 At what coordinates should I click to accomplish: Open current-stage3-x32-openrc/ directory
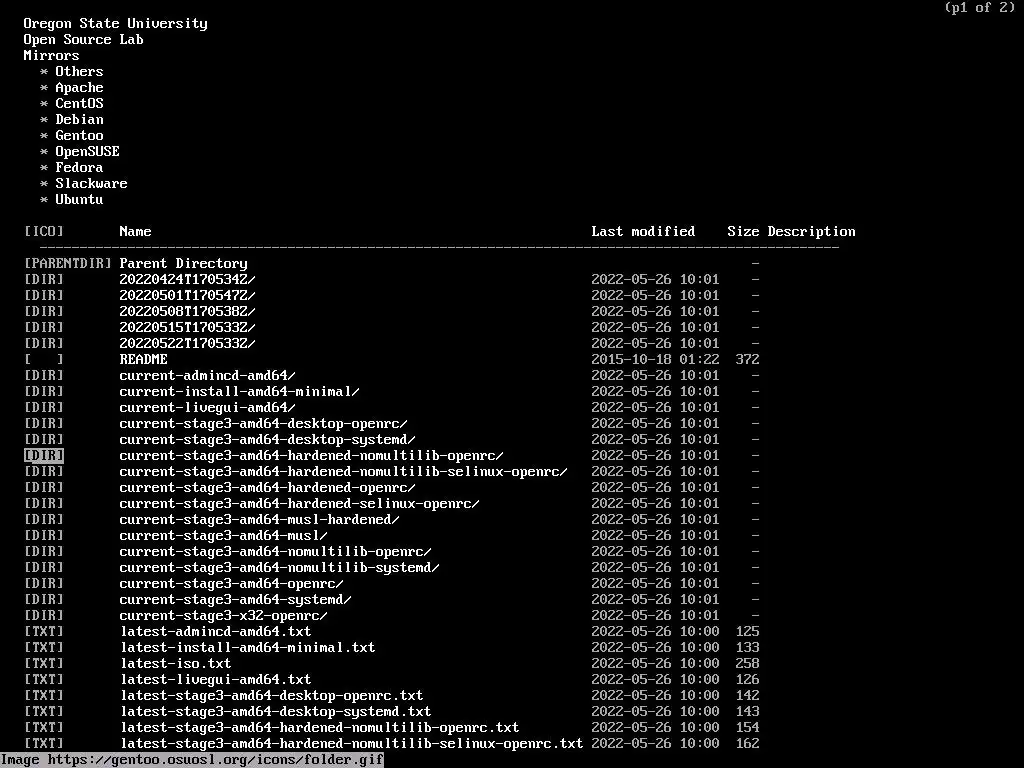click(x=223, y=615)
